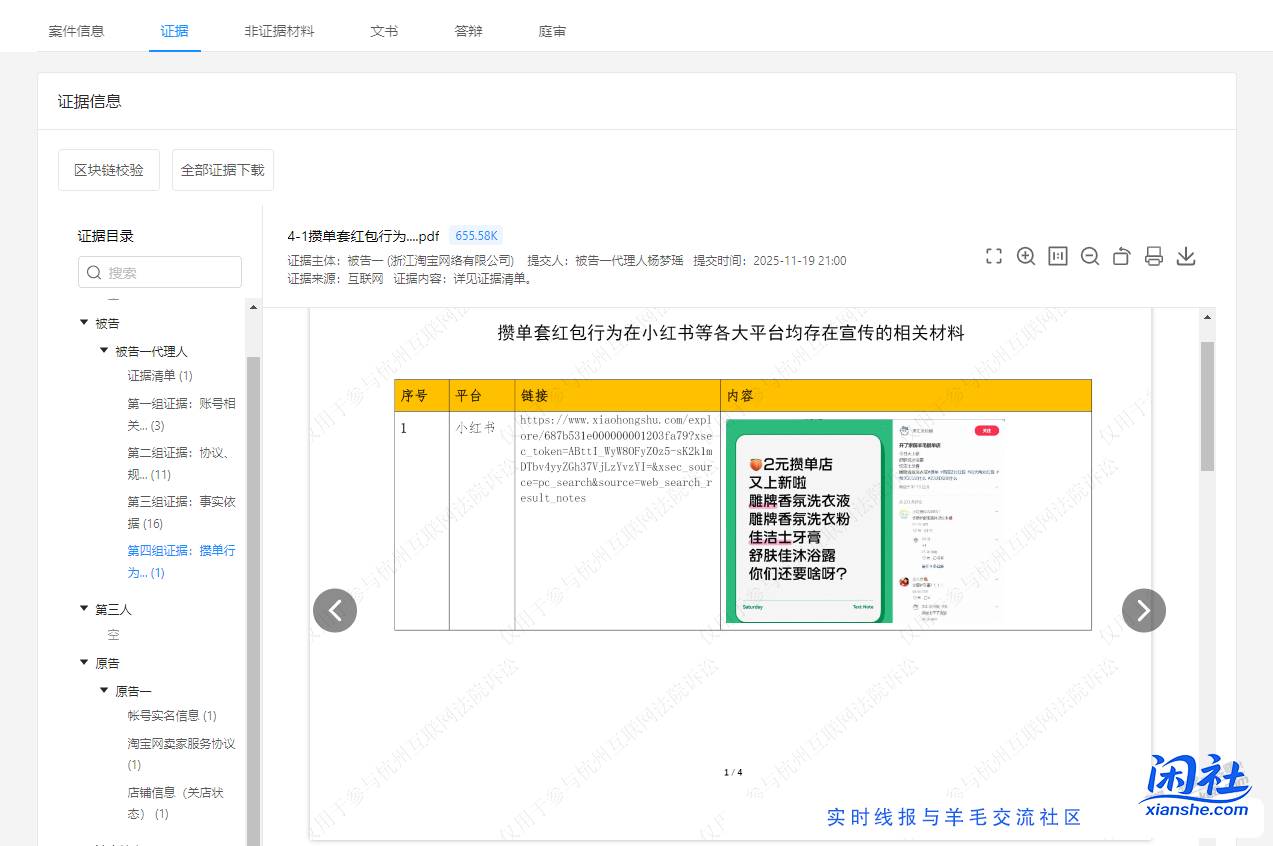Collapse the 被告一代理人 node
The width and height of the screenshot is (1273, 846).
pos(104,350)
